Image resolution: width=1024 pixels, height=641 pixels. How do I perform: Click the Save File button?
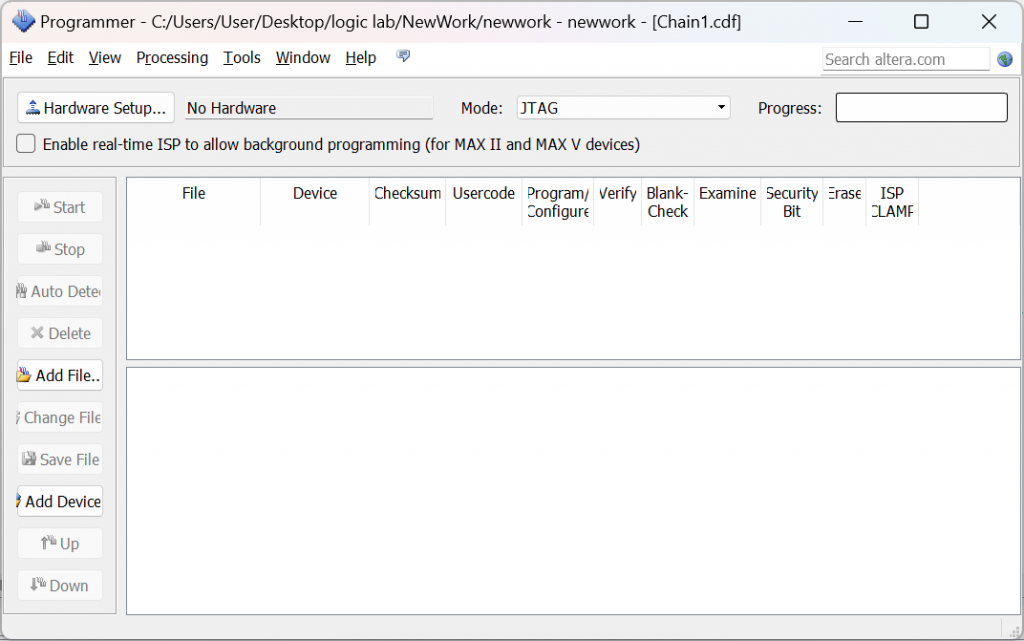60,460
